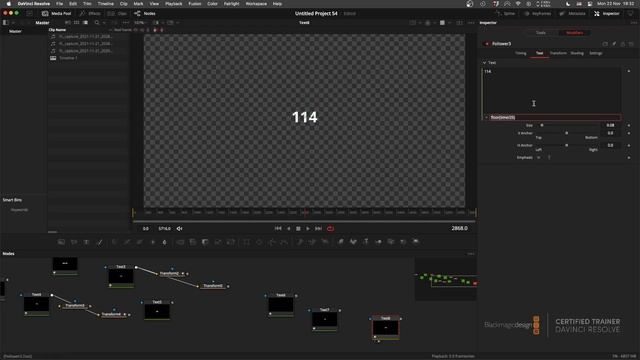Add a Transform node from the toolbar

231,242
